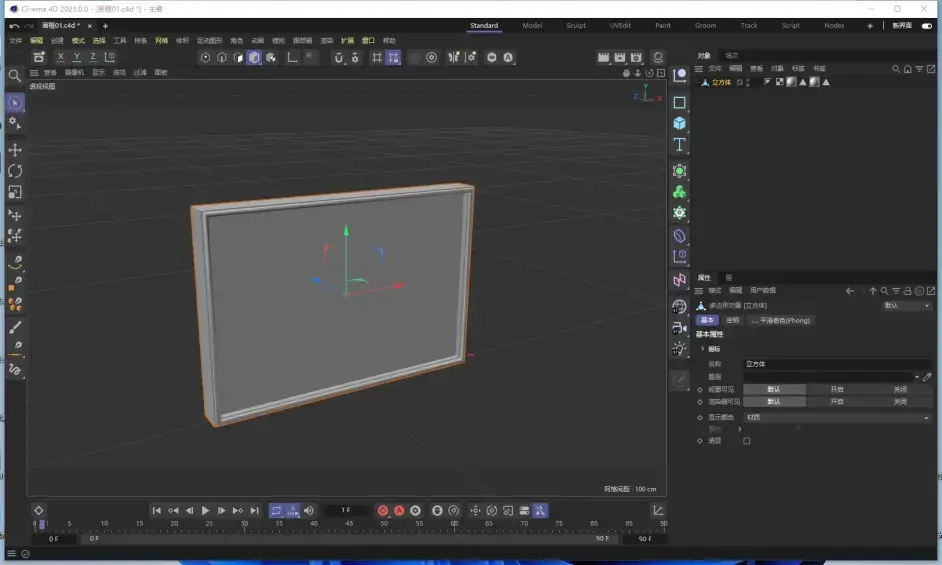This screenshot has height=565, width=942.
Task: Click the light object icon
Action: tap(680, 349)
